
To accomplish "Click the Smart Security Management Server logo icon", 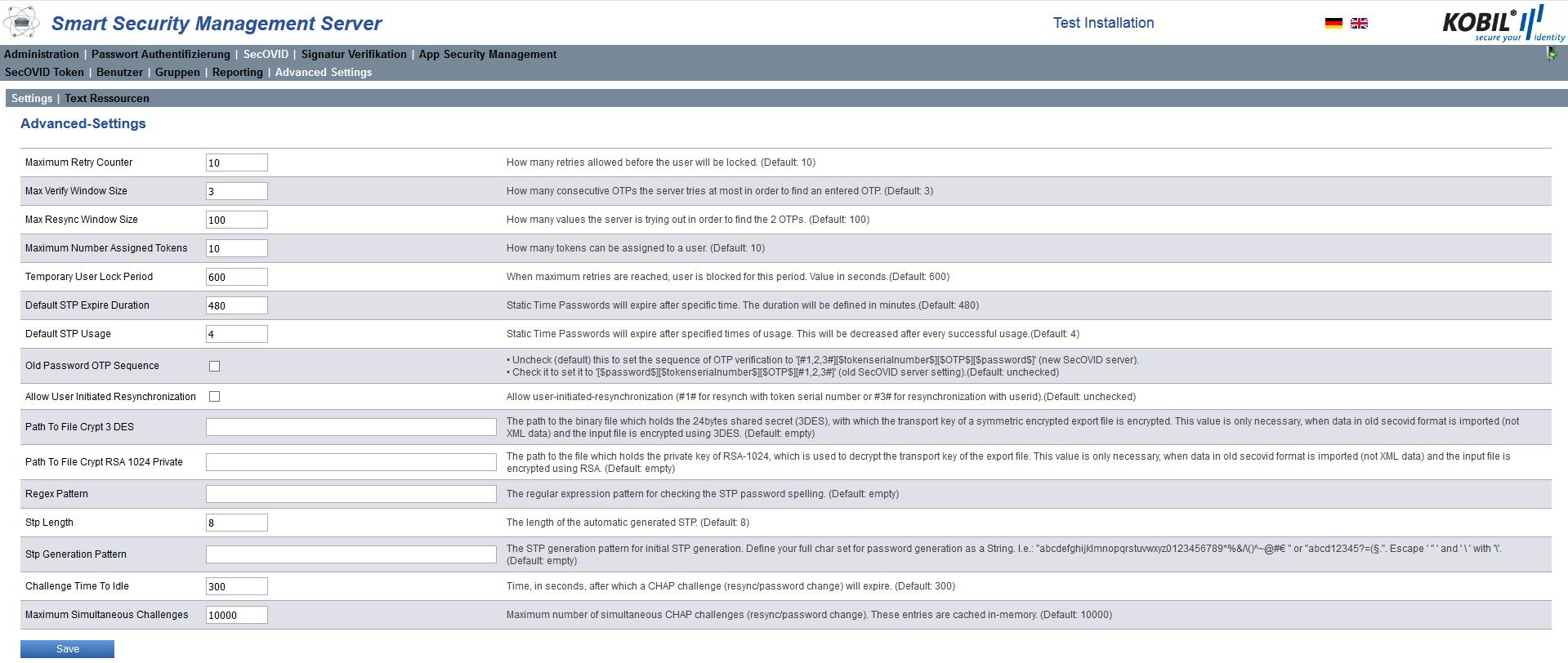I will (x=21, y=22).
